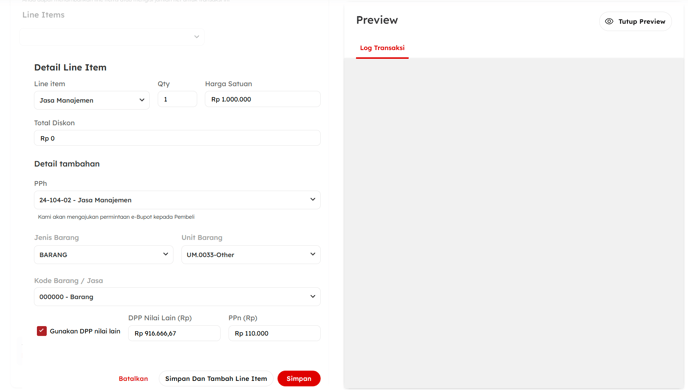Image resolution: width=688 pixels, height=390 pixels.
Task: Uncheck Gunakan DPP nilai lain checkbox
Action: pyautogui.click(x=42, y=331)
